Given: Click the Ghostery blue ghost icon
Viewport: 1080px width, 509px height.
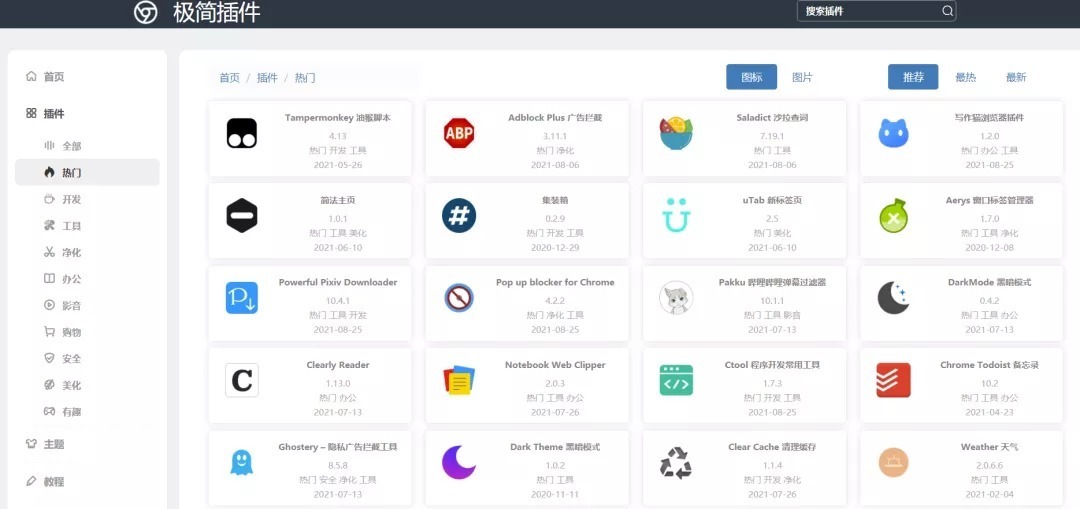Looking at the screenshot, I should (242, 462).
